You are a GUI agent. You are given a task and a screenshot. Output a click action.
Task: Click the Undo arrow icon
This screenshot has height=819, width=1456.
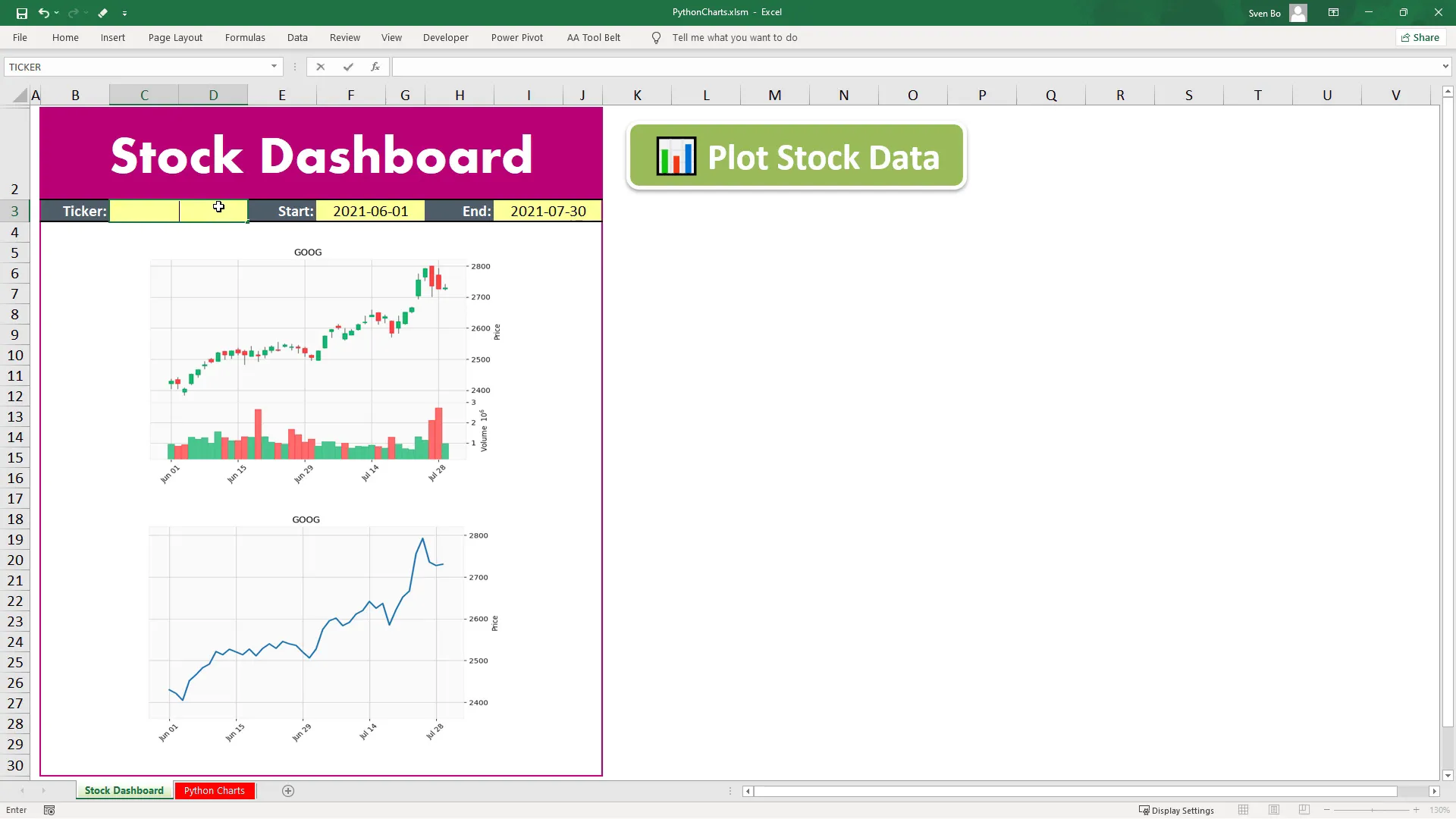[43, 13]
